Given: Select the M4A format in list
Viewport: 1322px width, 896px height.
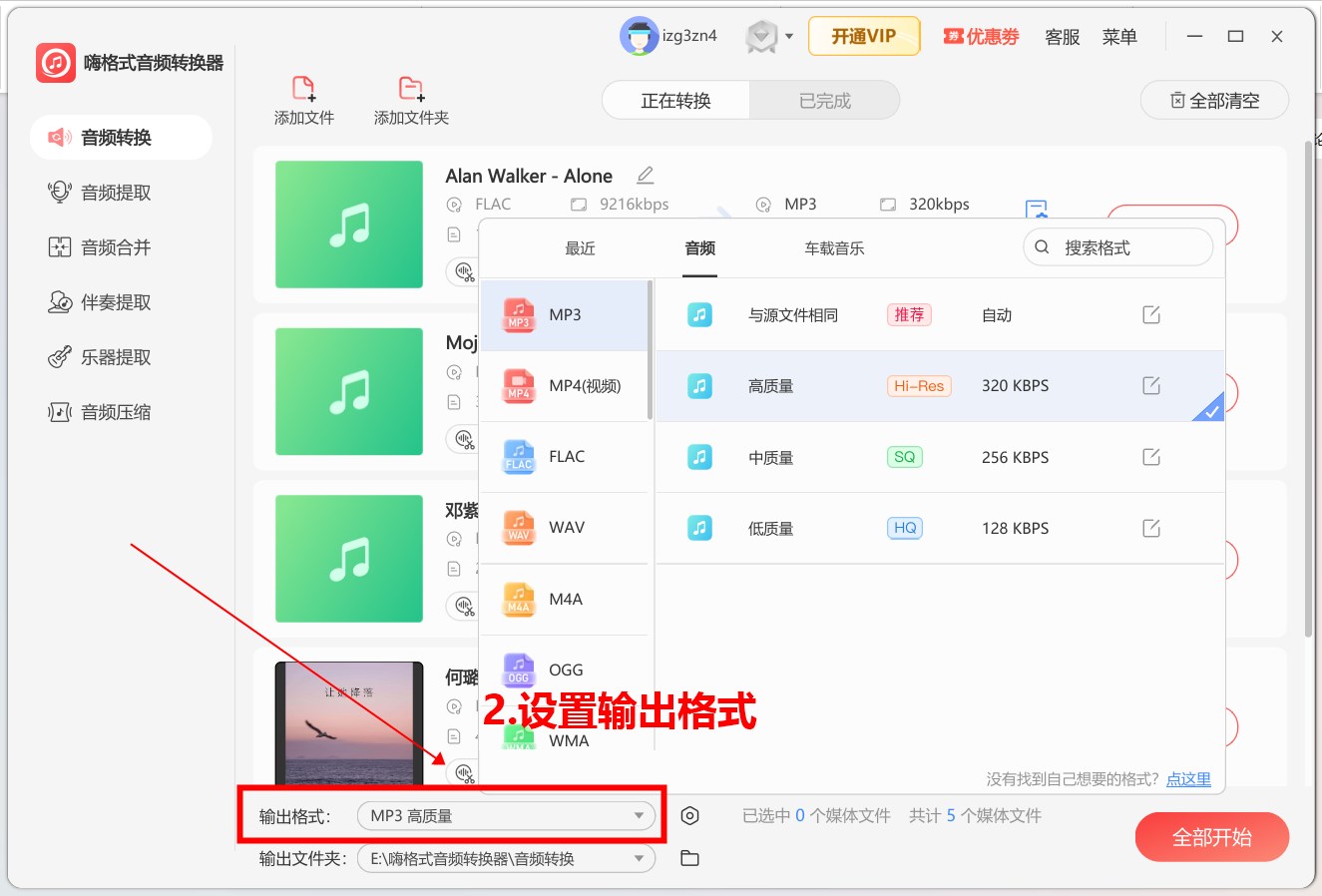Looking at the screenshot, I should [x=565, y=600].
